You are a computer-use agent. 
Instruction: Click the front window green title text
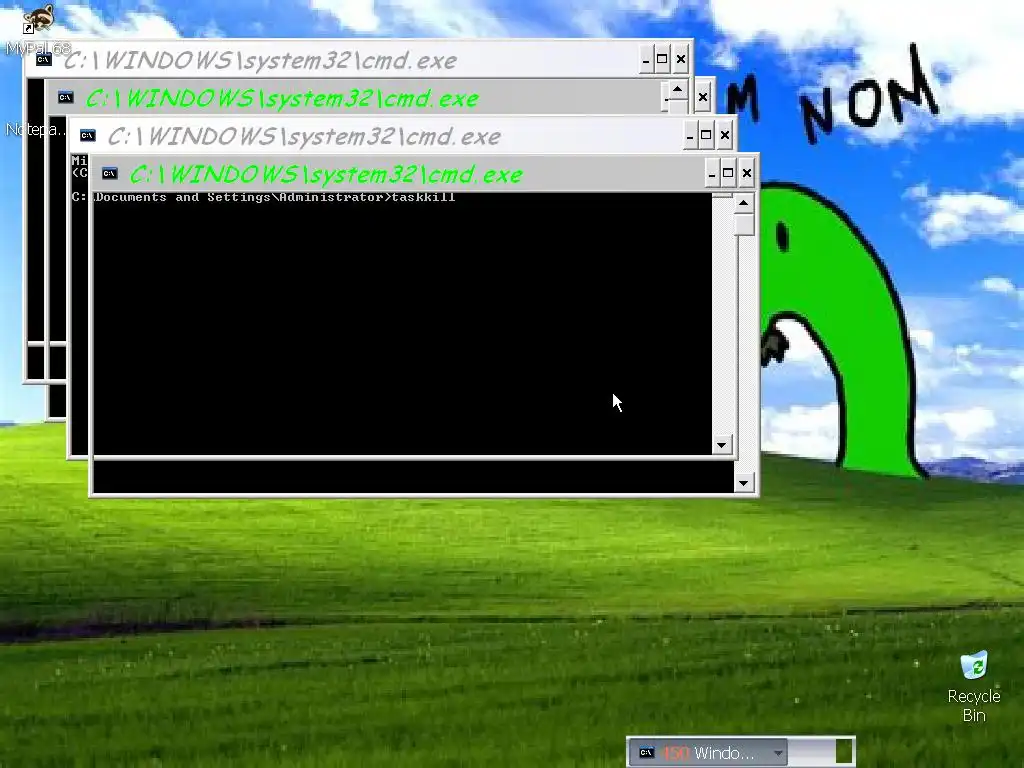326,174
